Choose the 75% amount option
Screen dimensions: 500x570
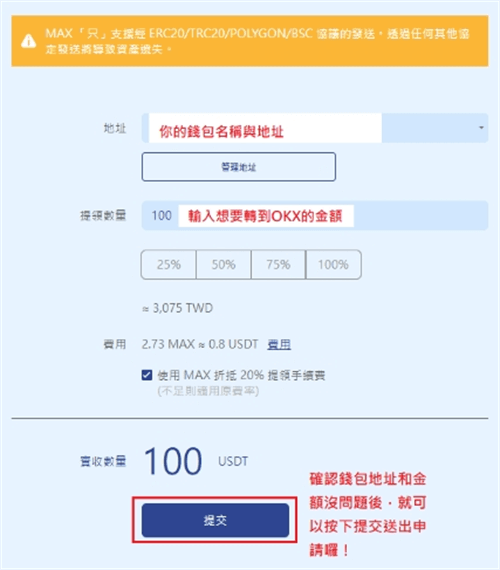[279, 264]
